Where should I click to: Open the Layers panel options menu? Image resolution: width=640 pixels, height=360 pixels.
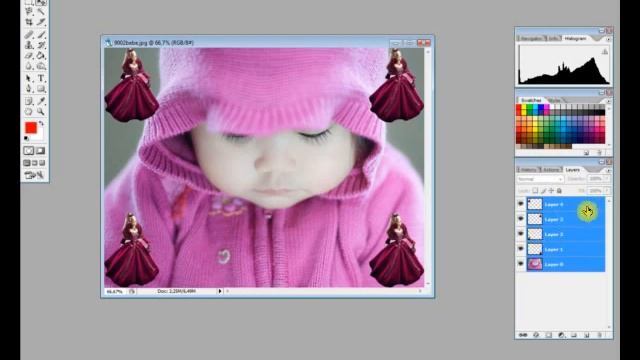pos(608,170)
